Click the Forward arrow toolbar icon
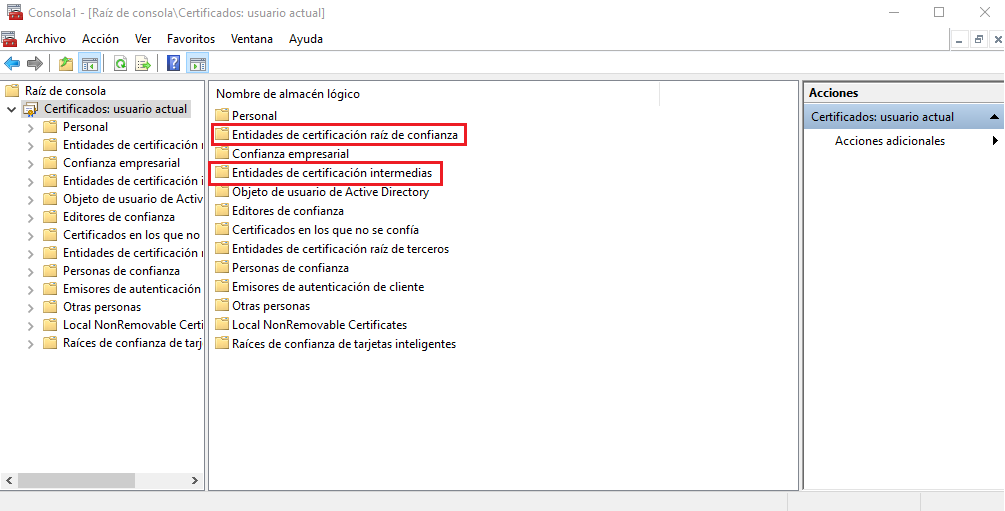Image resolution: width=1005 pixels, height=511 pixels. pyautogui.click(x=35, y=64)
